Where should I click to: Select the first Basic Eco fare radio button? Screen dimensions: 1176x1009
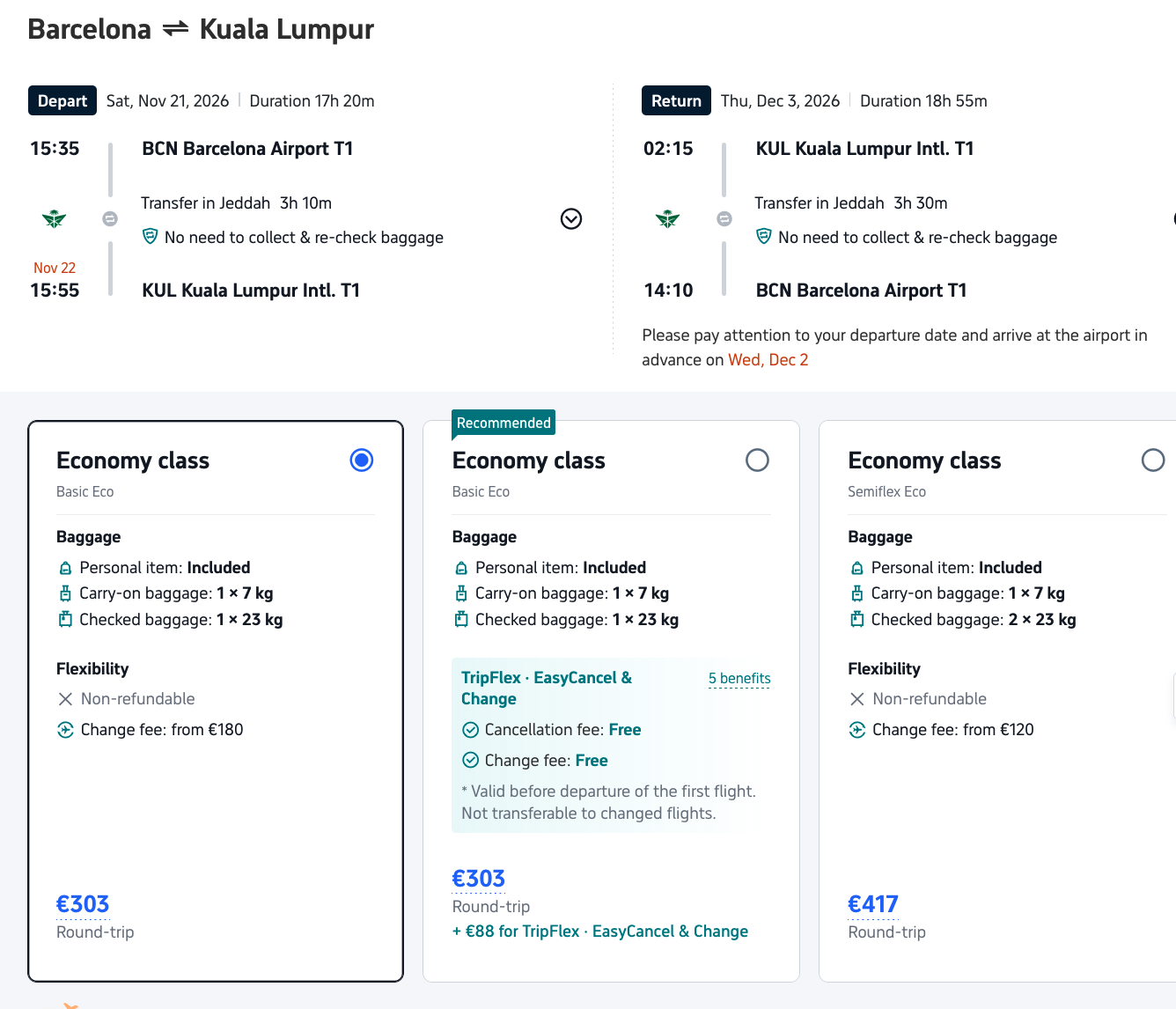[362, 460]
